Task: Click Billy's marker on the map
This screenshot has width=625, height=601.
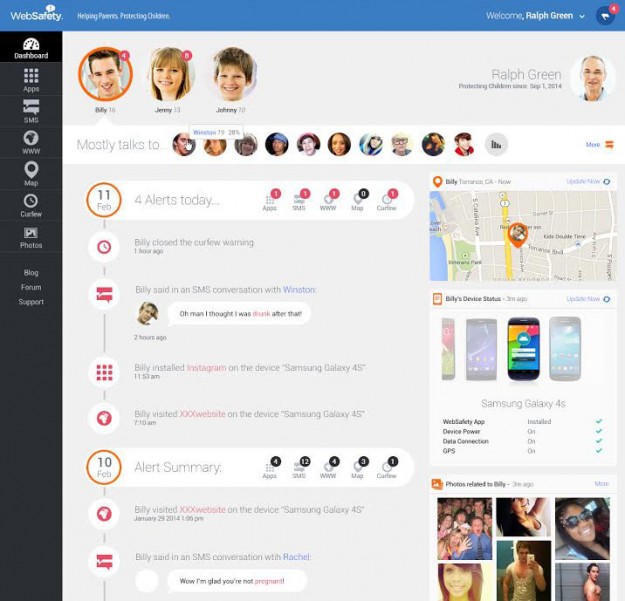Action: pos(517,234)
